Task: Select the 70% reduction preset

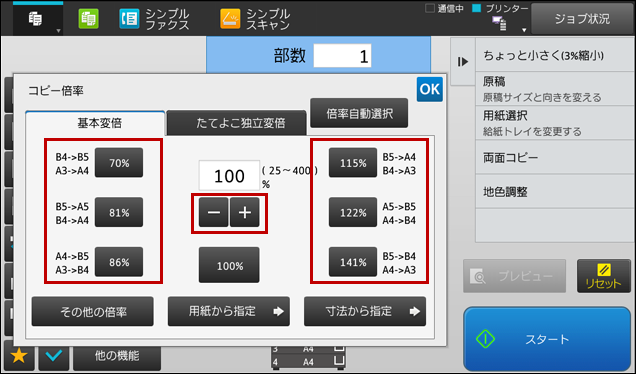Action: point(119,163)
